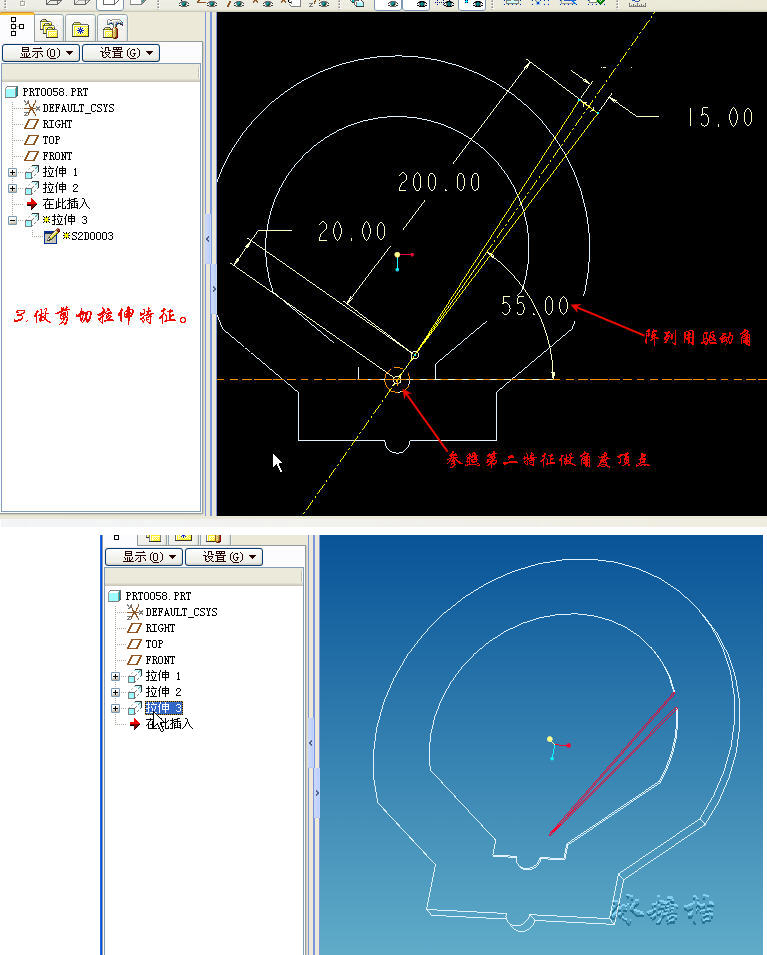Image resolution: width=767 pixels, height=955 pixels.
Task: Expand 拉伸 1 in blue 3D view tree
Action: click(115, 676)
